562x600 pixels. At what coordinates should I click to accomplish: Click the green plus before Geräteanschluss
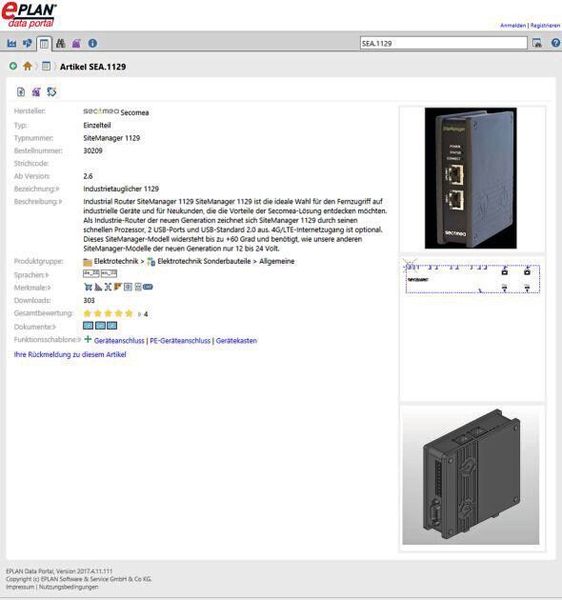[x=88, y=339]
